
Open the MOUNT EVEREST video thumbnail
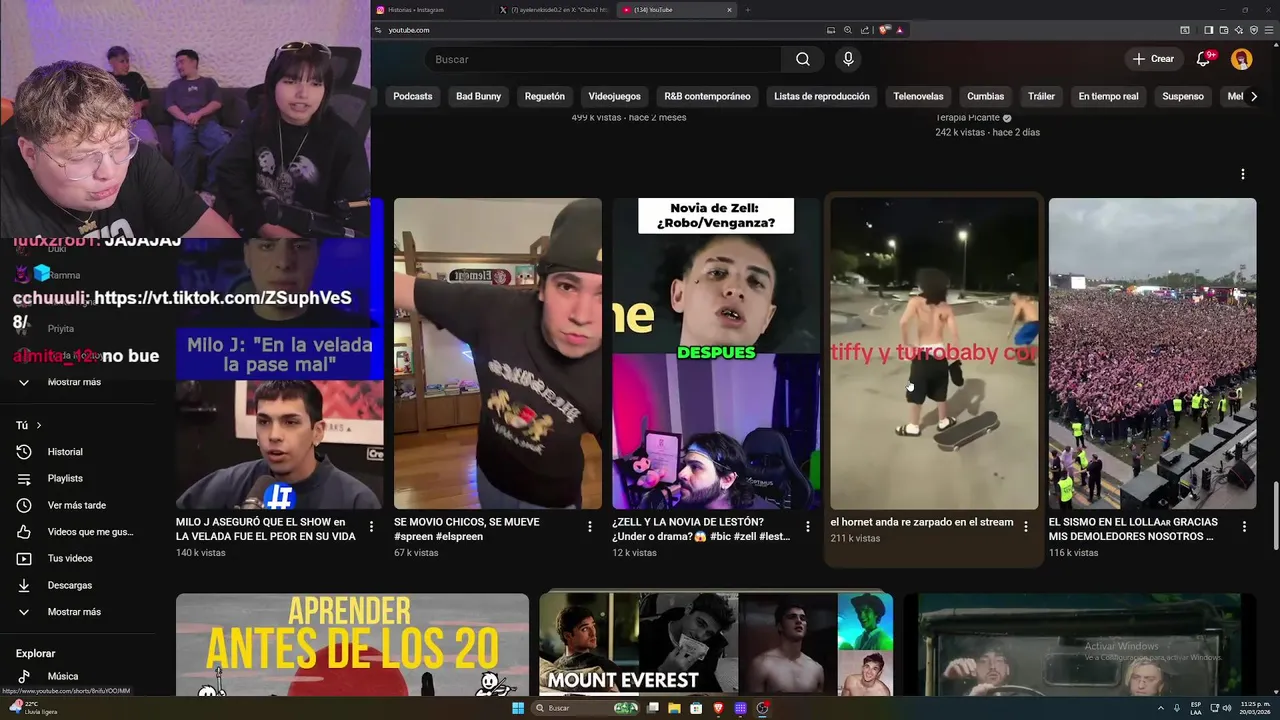click(x=716, y=645)
